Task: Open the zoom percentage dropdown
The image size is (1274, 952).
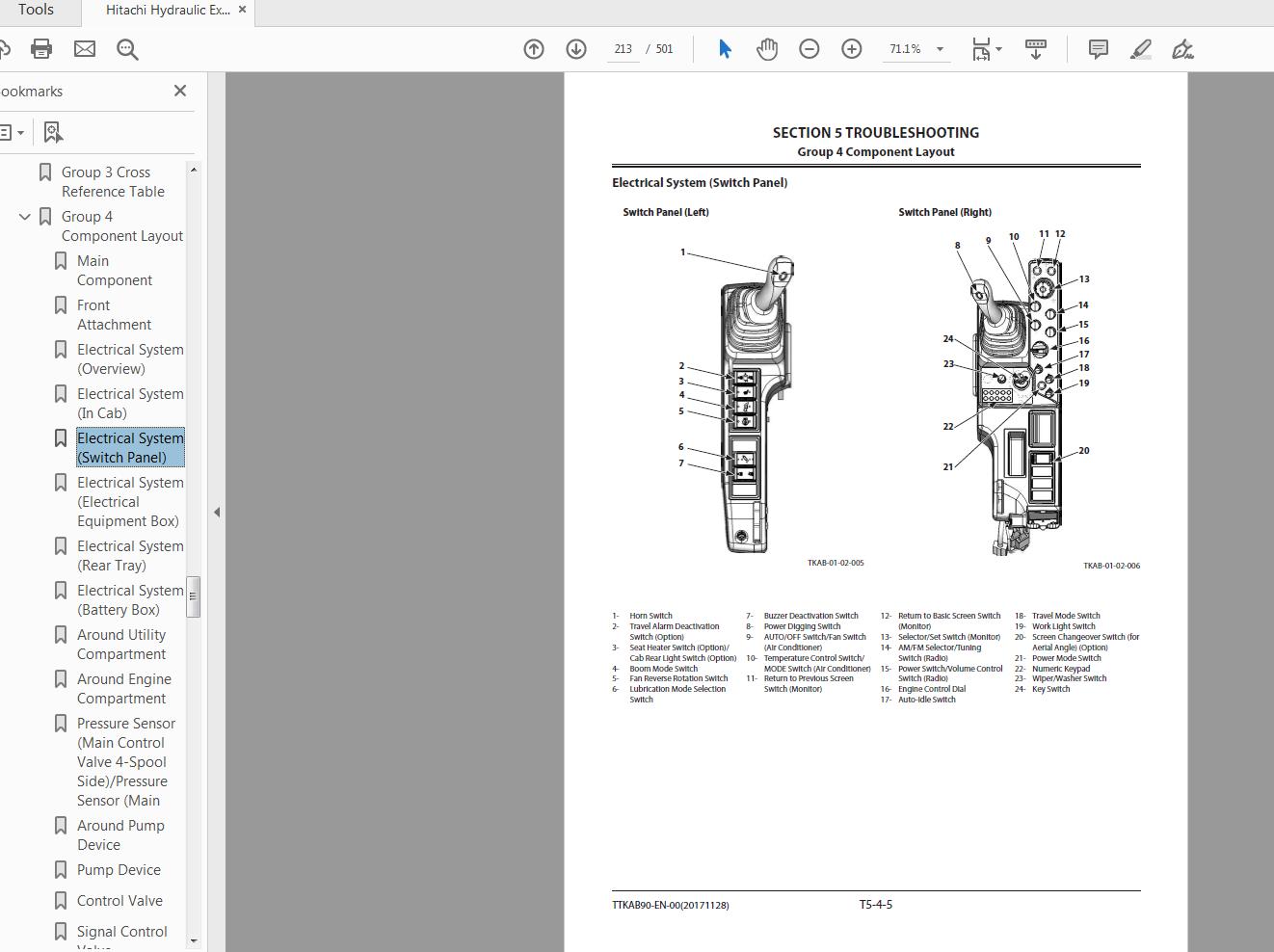Action: (x=940, y=48)
